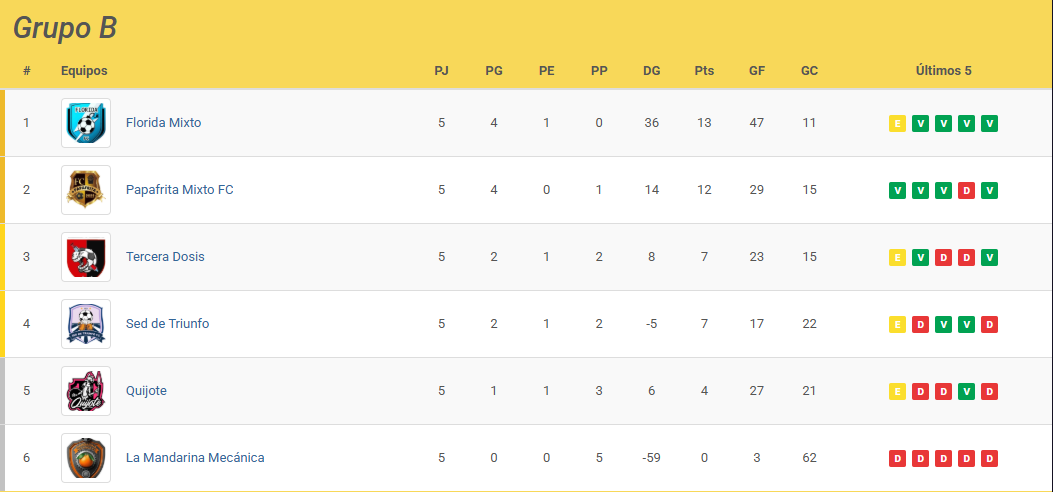Click the DG column header

[x=651, y=70]
